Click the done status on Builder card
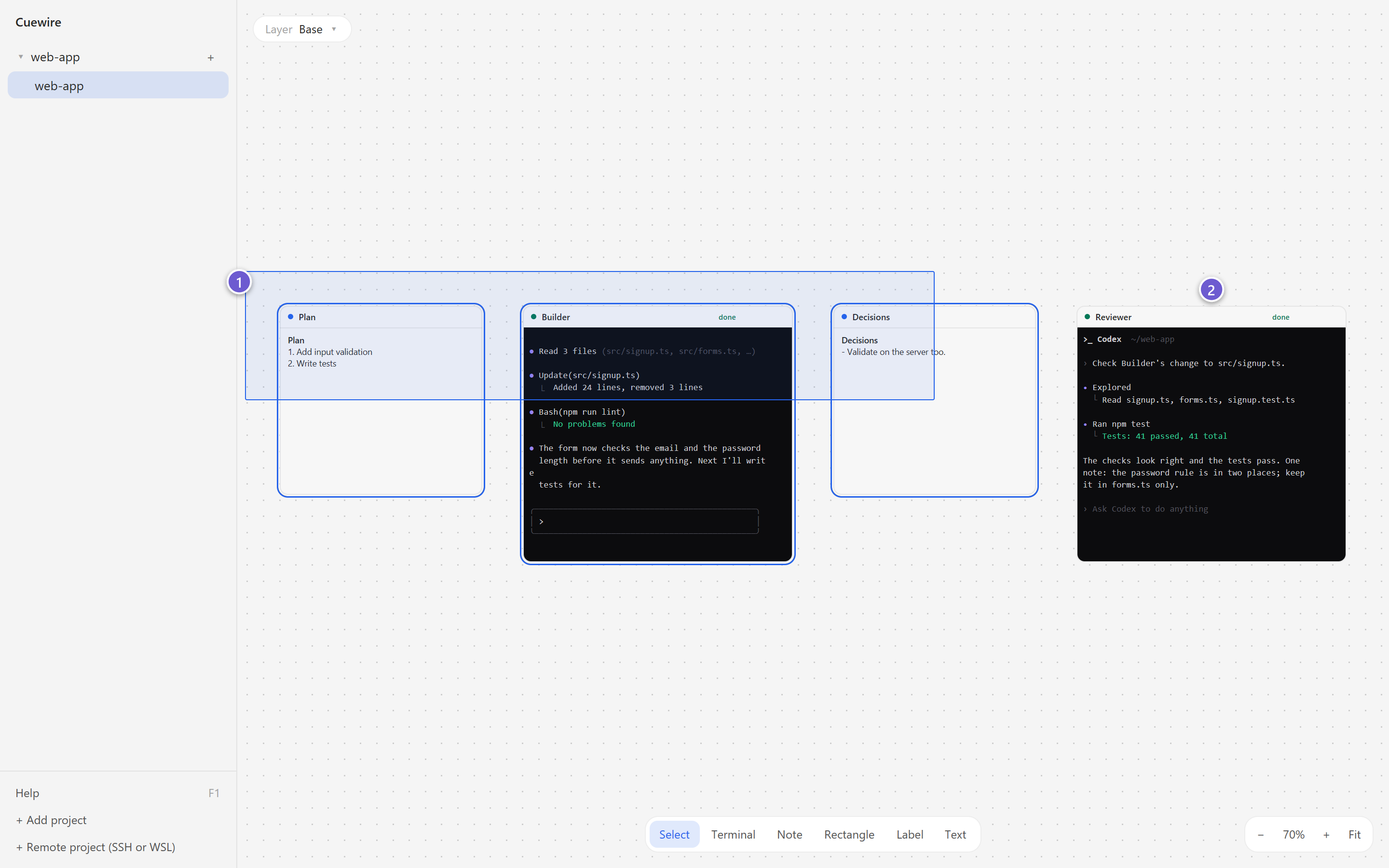Viewport: 1389px width, 868px height. [727, 317]
